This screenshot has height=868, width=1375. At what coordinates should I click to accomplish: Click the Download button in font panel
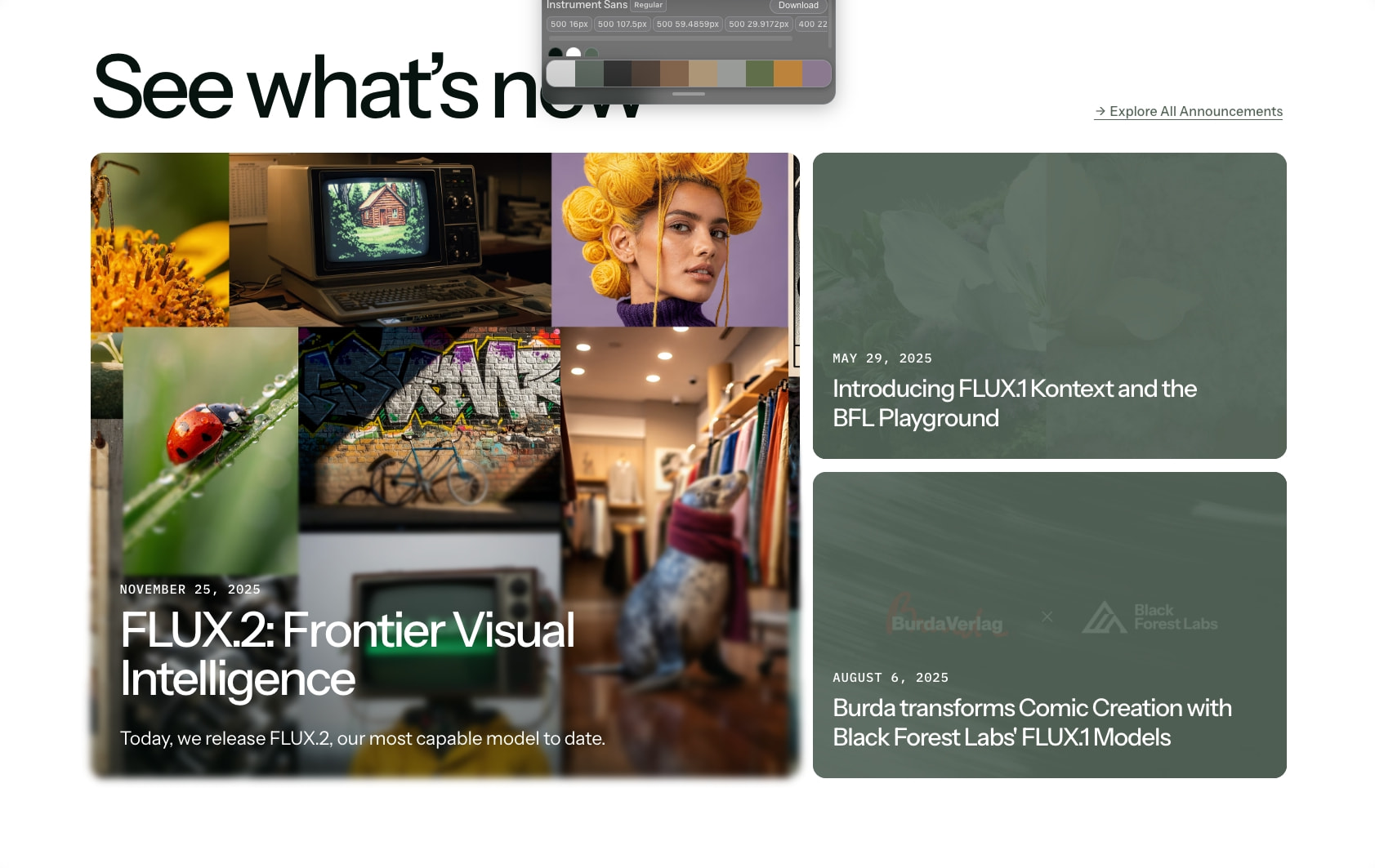(798, 6)
